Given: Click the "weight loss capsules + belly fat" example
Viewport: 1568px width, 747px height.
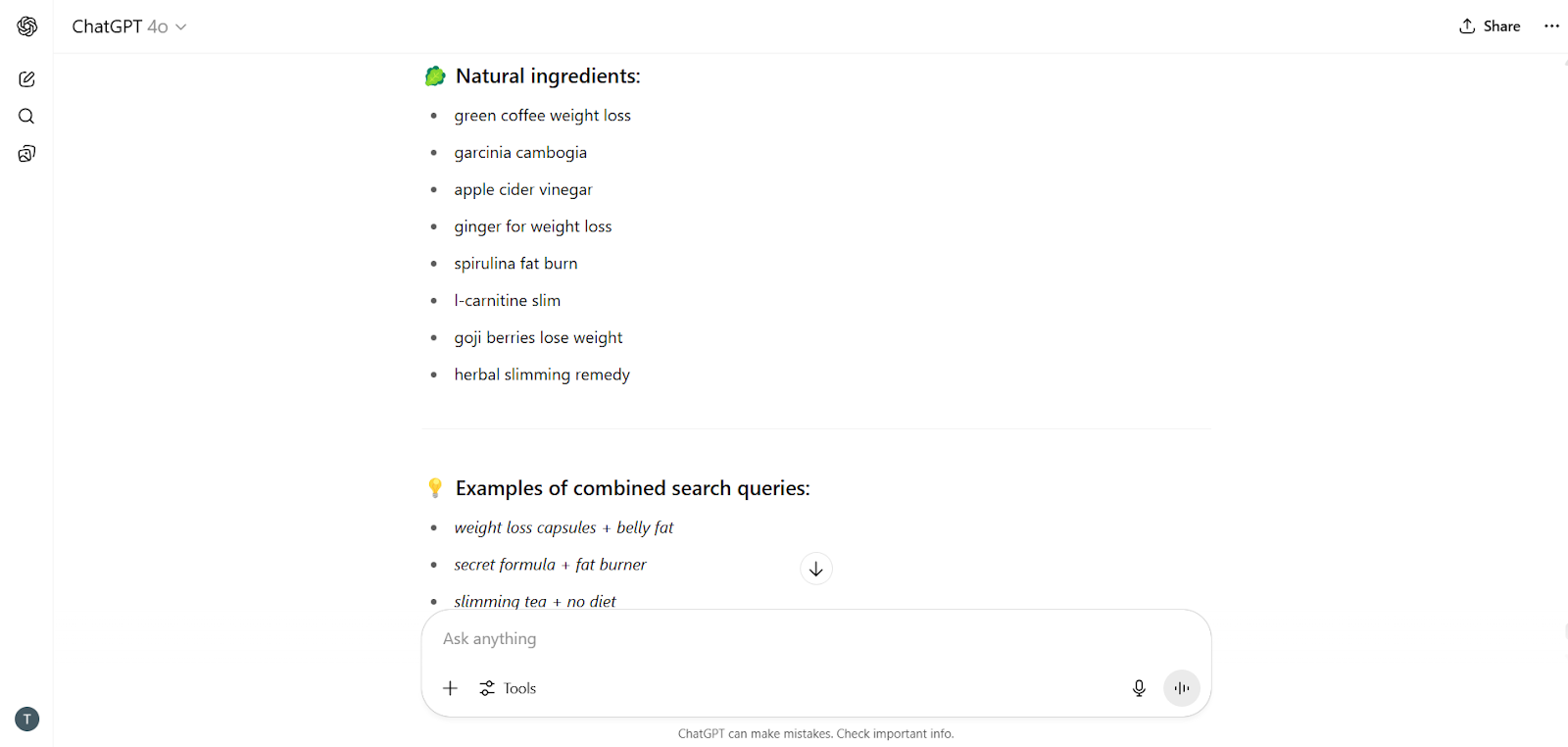Looking at the screenshot, I should click(x=563, y=527).
